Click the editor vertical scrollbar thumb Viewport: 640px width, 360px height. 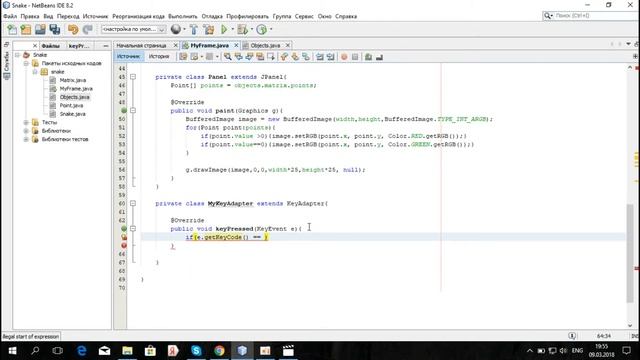[630, 253]
